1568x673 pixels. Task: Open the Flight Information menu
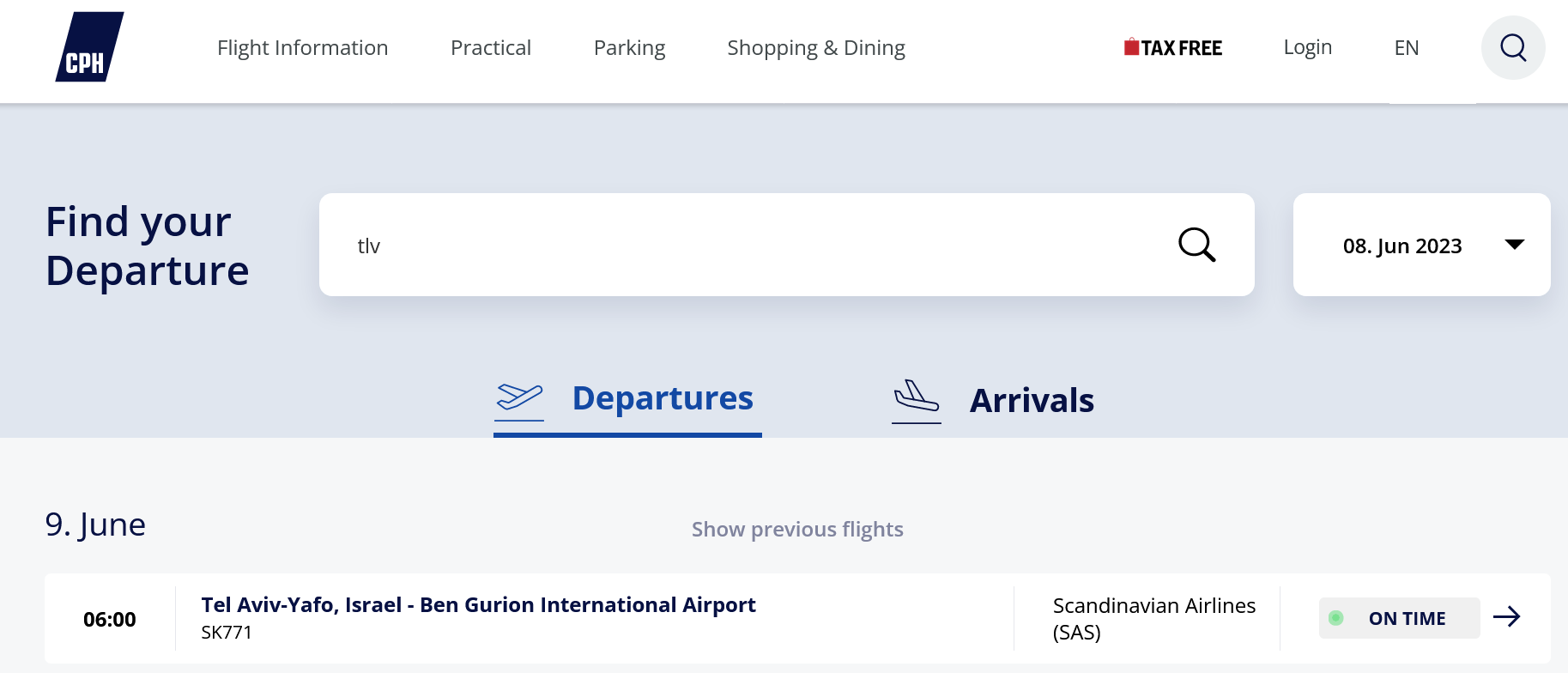tap(302, 48)
